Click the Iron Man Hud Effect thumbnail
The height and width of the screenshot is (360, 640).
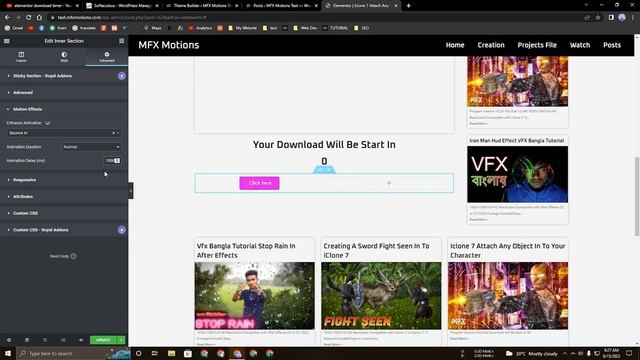pos(518,174)
